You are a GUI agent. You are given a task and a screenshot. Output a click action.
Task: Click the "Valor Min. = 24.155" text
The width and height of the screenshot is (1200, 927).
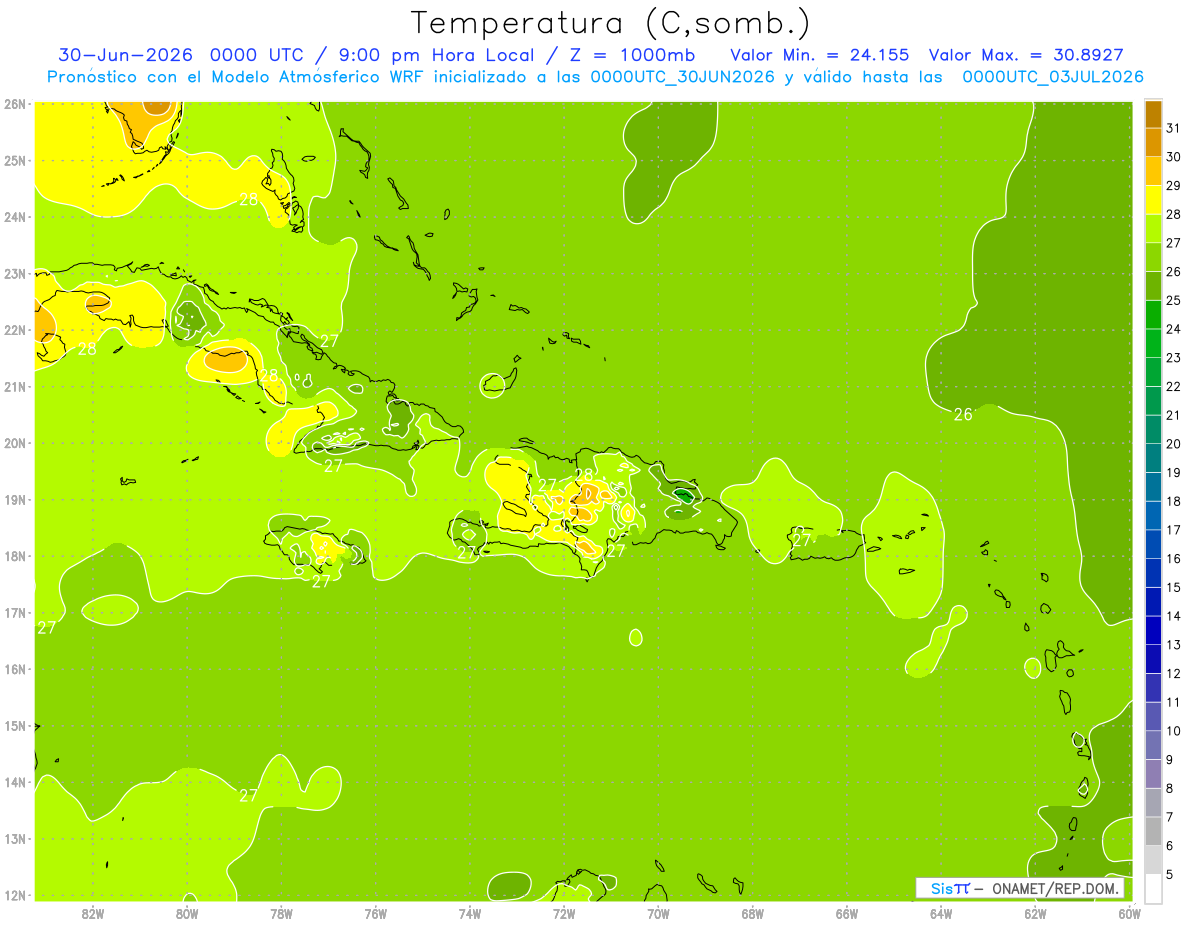(x=821, y=54)
